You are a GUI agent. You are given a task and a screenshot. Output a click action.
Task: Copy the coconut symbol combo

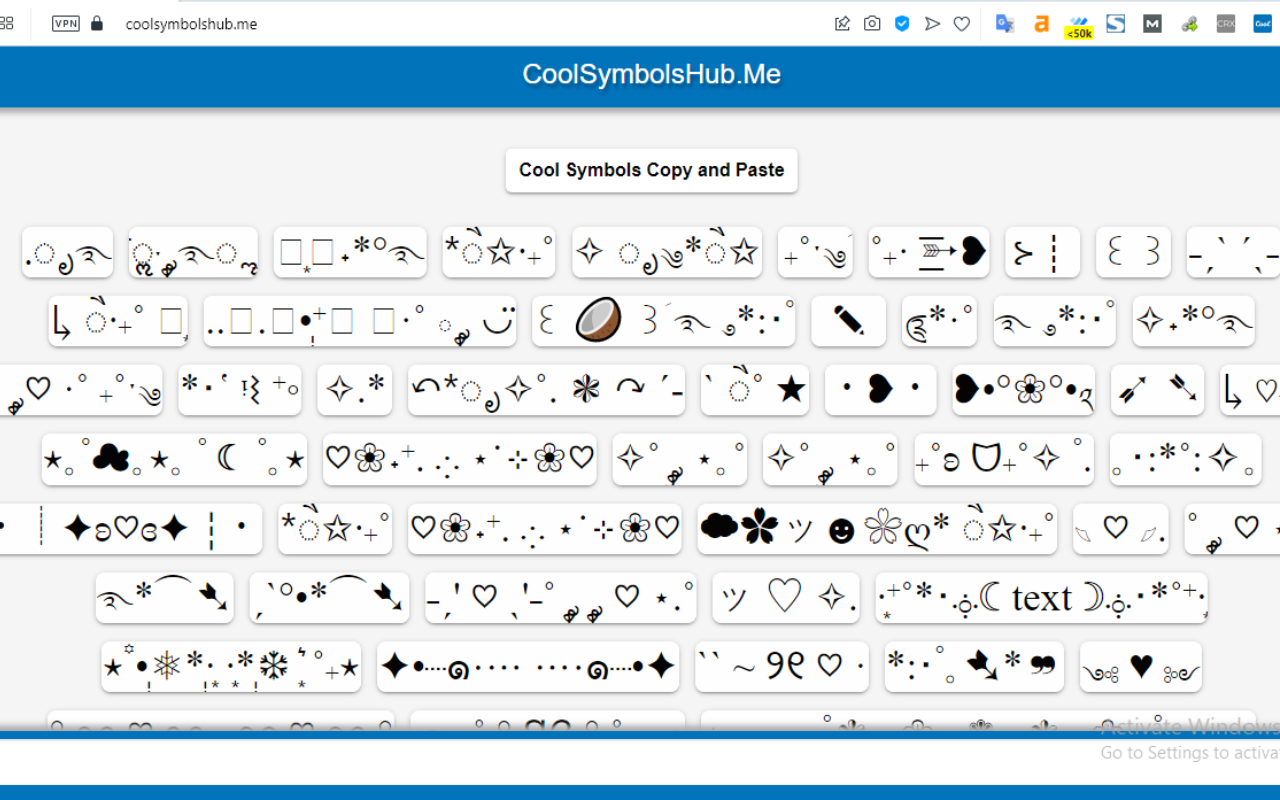click(664, 321)
